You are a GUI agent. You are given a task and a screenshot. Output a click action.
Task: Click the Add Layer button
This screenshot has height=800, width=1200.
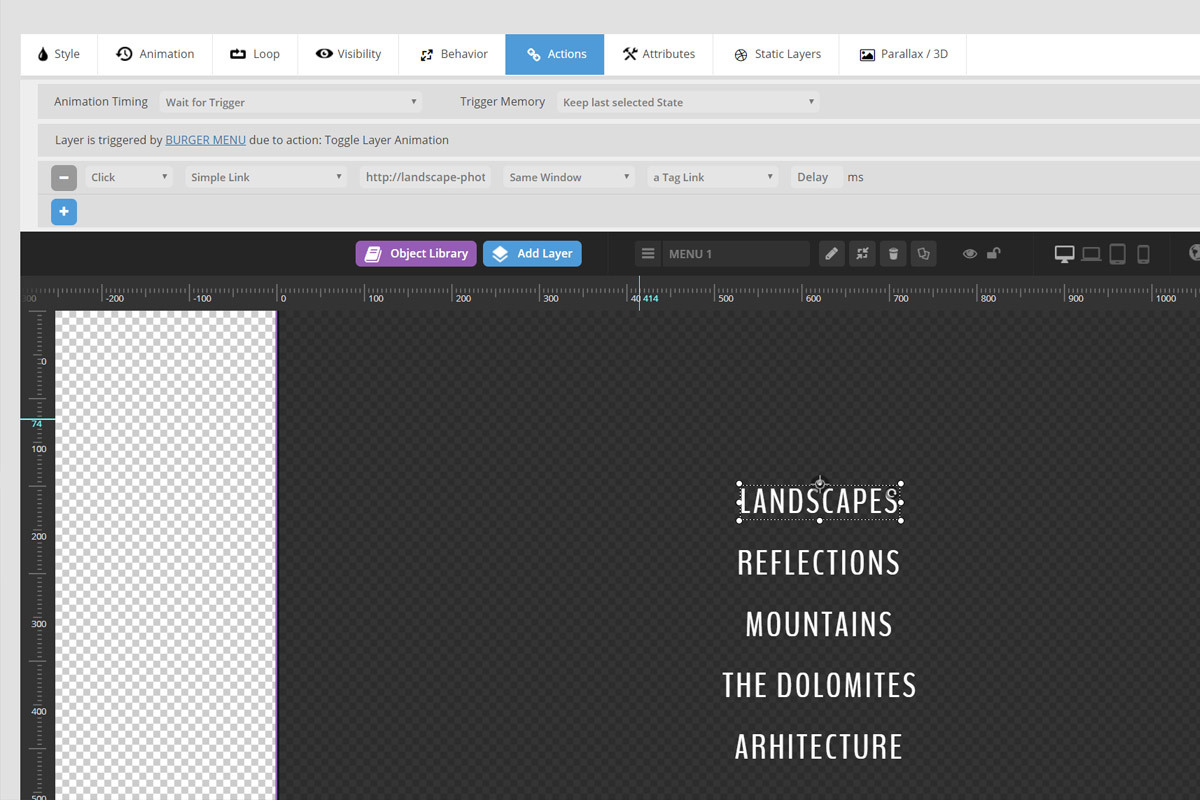click(532, 254)
